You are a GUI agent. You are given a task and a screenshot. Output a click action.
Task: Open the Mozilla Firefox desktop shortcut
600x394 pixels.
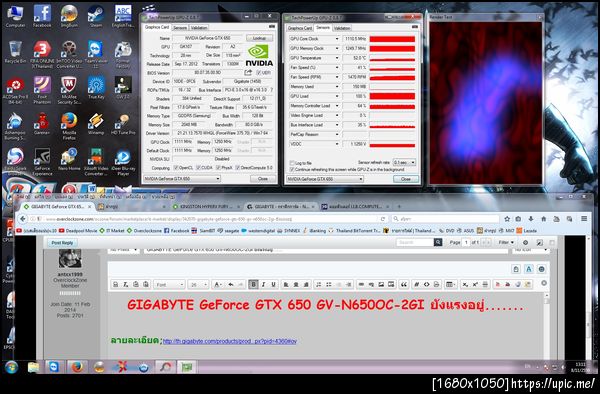tap(69, 126)
